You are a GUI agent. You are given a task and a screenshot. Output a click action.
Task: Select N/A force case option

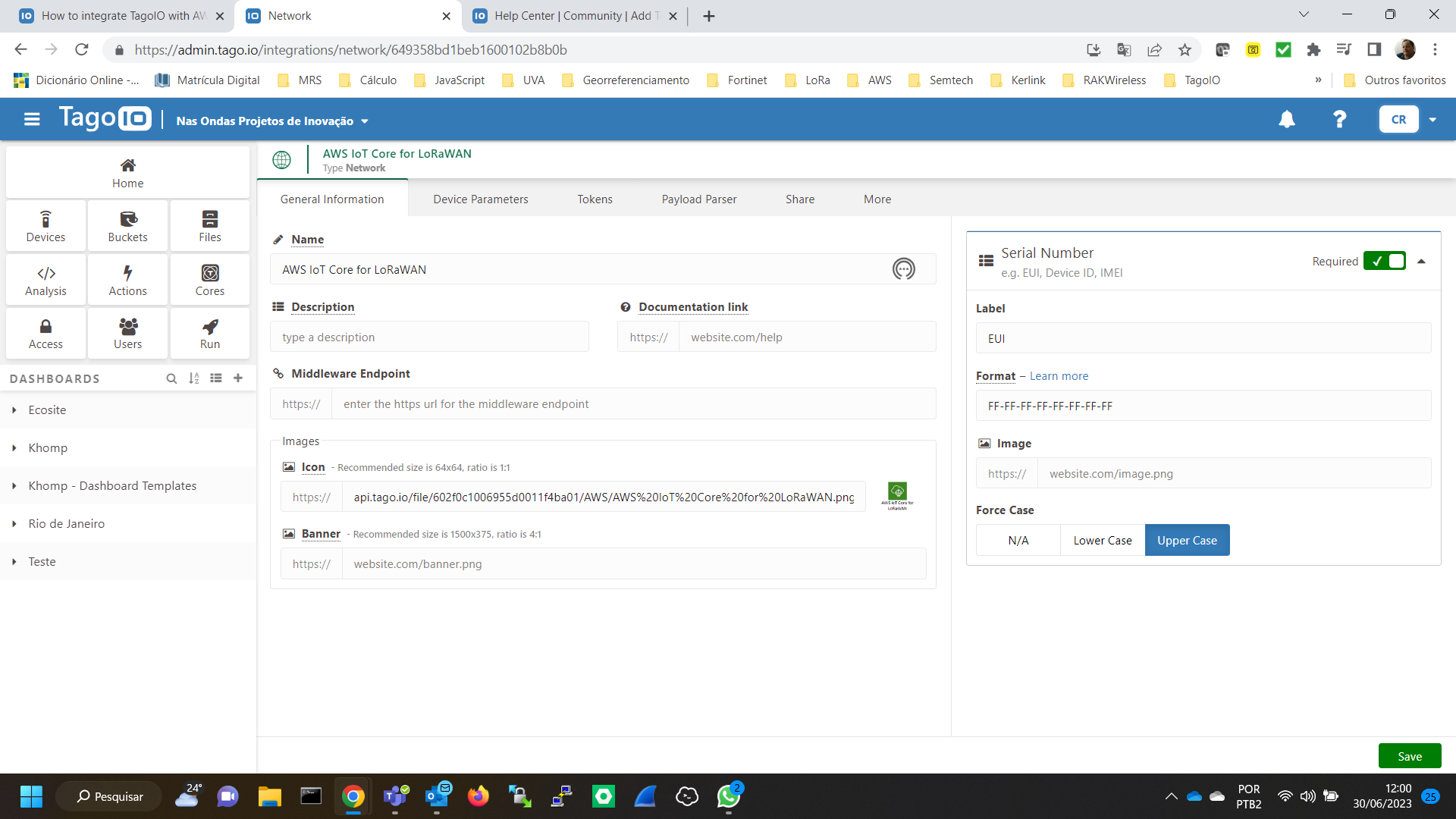(x=1018, y=540)
